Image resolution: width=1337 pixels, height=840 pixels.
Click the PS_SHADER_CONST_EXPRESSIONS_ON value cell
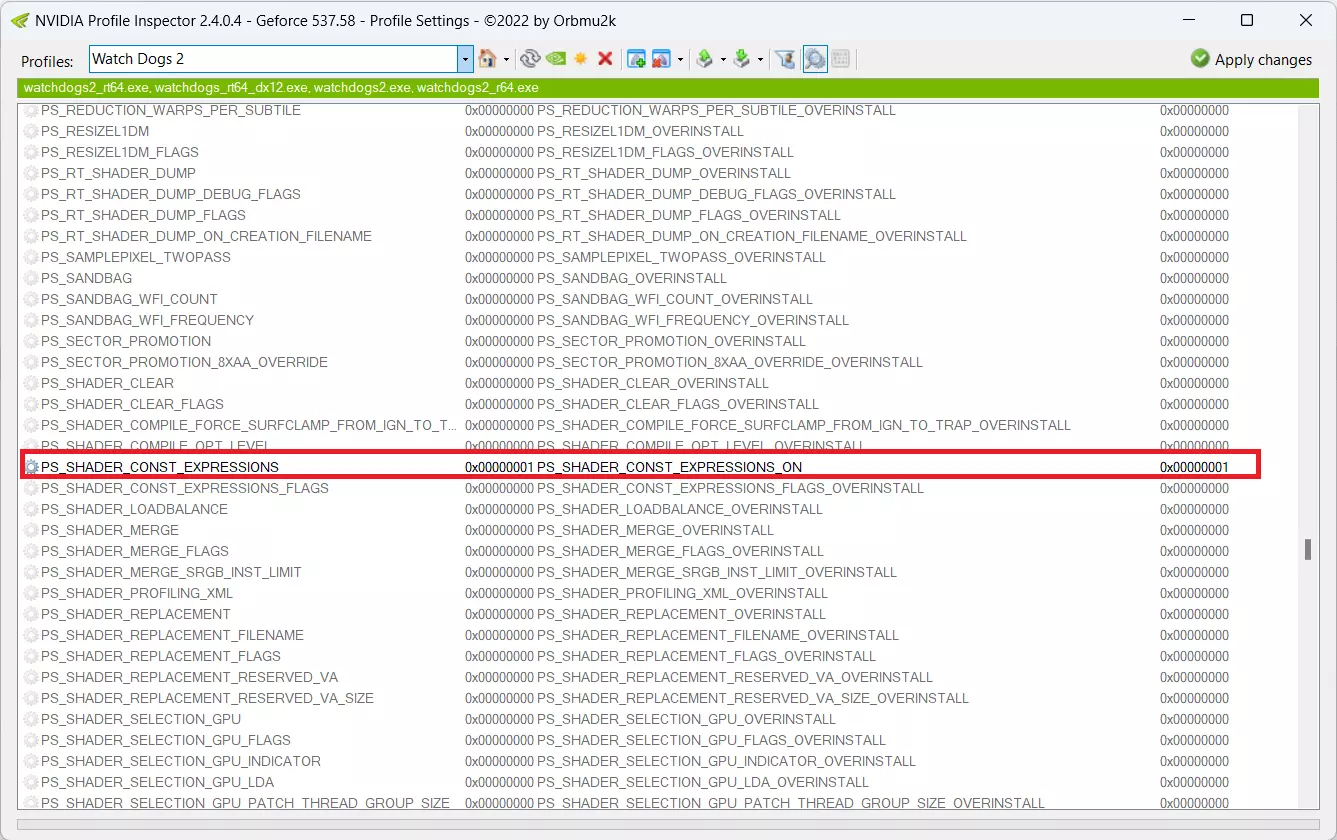point(669,467)
